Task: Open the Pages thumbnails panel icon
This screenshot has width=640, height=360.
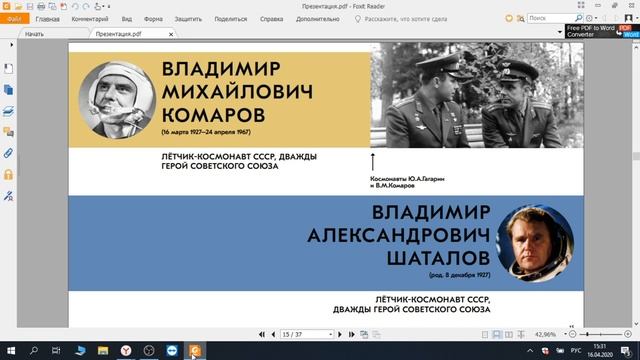Action: tap(8, 89)
